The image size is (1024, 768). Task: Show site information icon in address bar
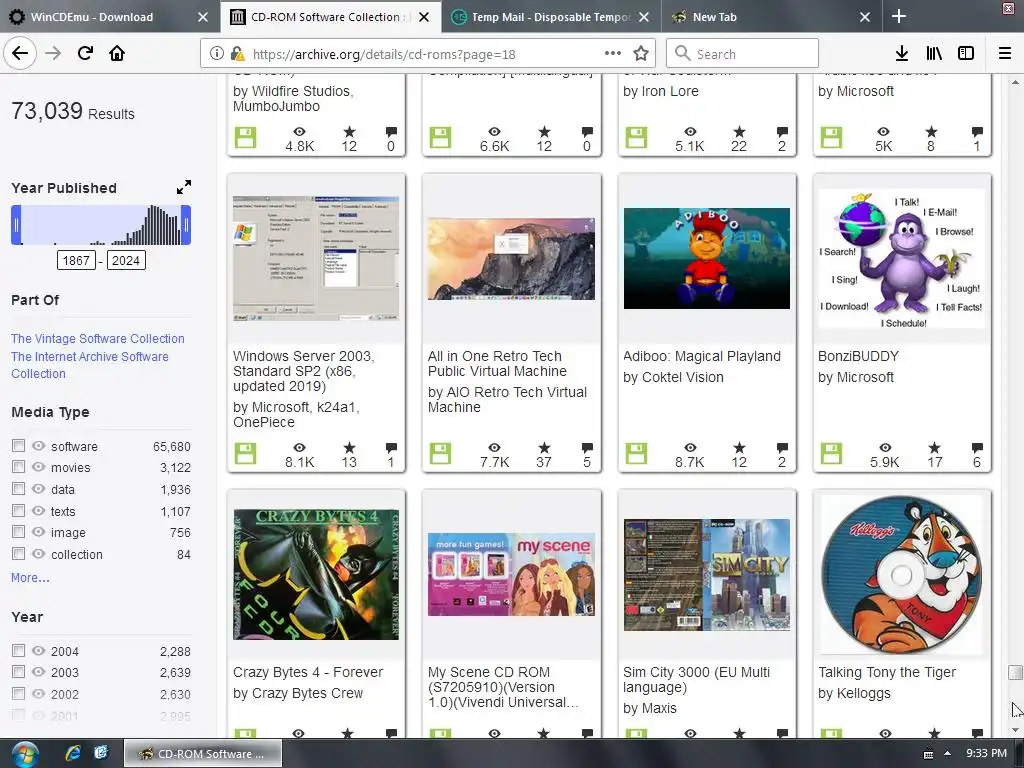(x=217, y=54)
